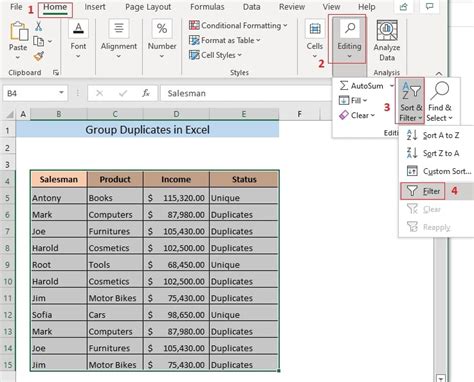Switch to the Data tab

point(251,7)
